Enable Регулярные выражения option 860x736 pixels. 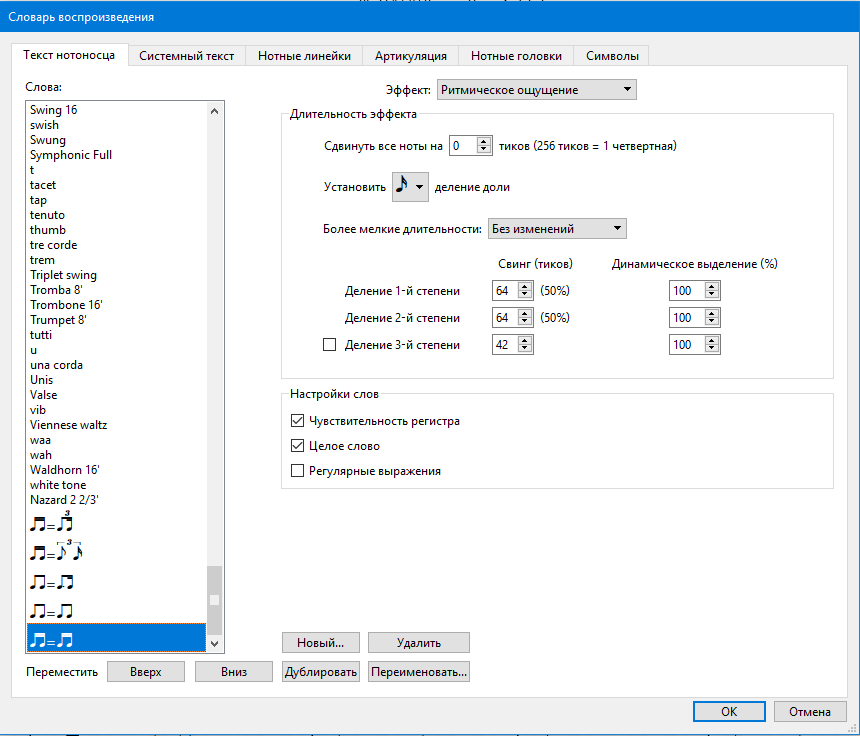[x=297, y=471]
